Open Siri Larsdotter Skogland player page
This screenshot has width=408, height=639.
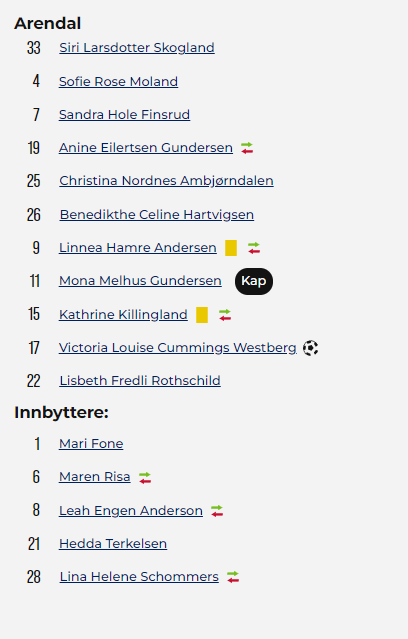[x=137, y=48]
